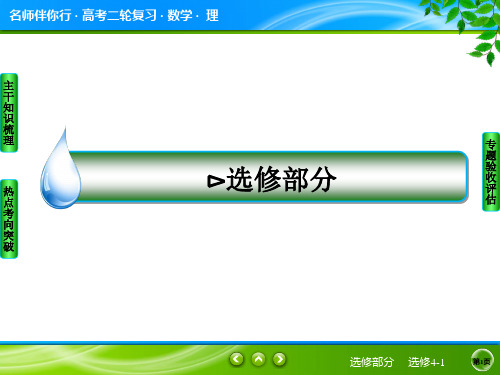Click the 选修部分 footer label
The image size is (500, 375).
click(371, 362)
